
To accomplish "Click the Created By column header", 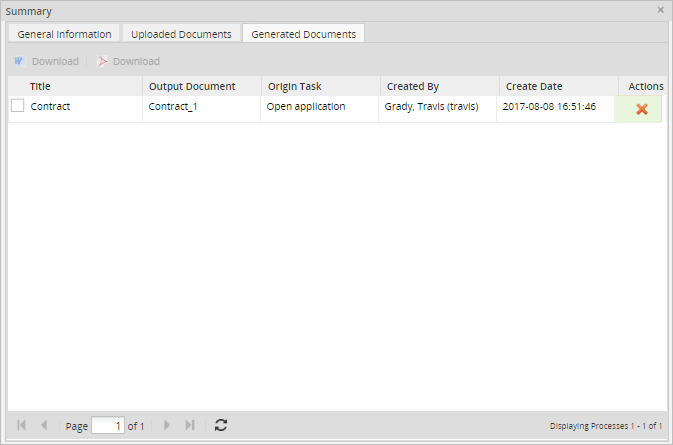I will pos(412,86).
